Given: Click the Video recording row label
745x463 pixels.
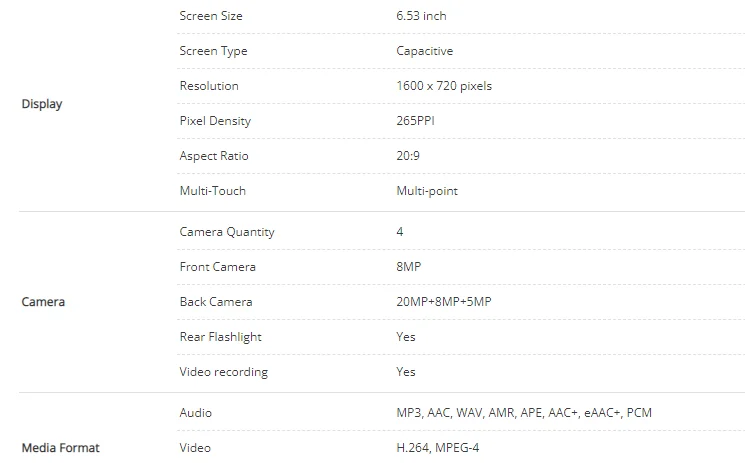Looking at the screenshot, I should point(224,372).
